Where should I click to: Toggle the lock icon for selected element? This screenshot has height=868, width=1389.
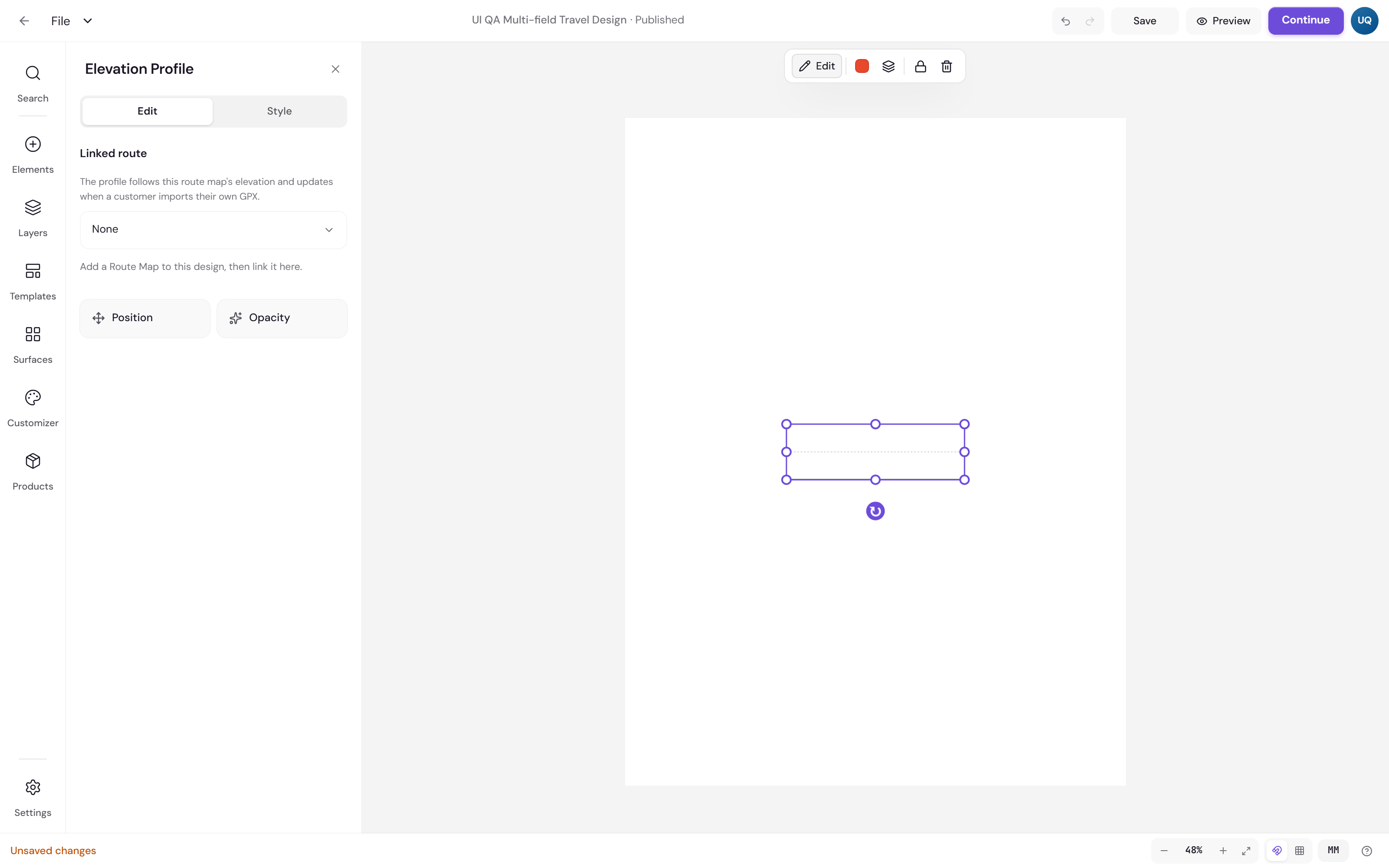pos(920,66)
